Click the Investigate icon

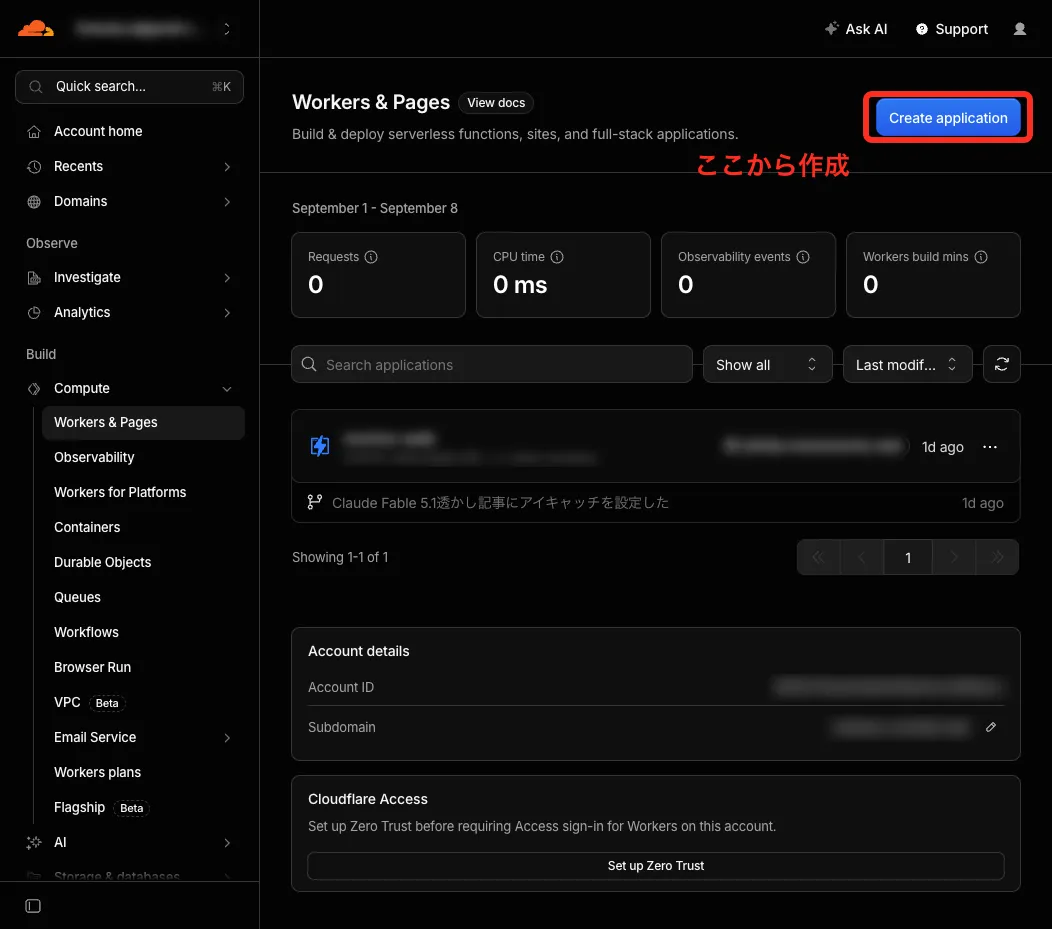click(34, 278)
